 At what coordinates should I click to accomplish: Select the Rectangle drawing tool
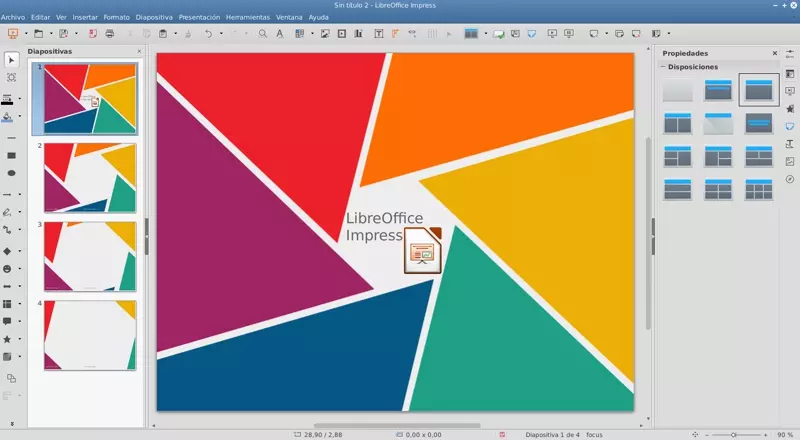coord(11,156)
